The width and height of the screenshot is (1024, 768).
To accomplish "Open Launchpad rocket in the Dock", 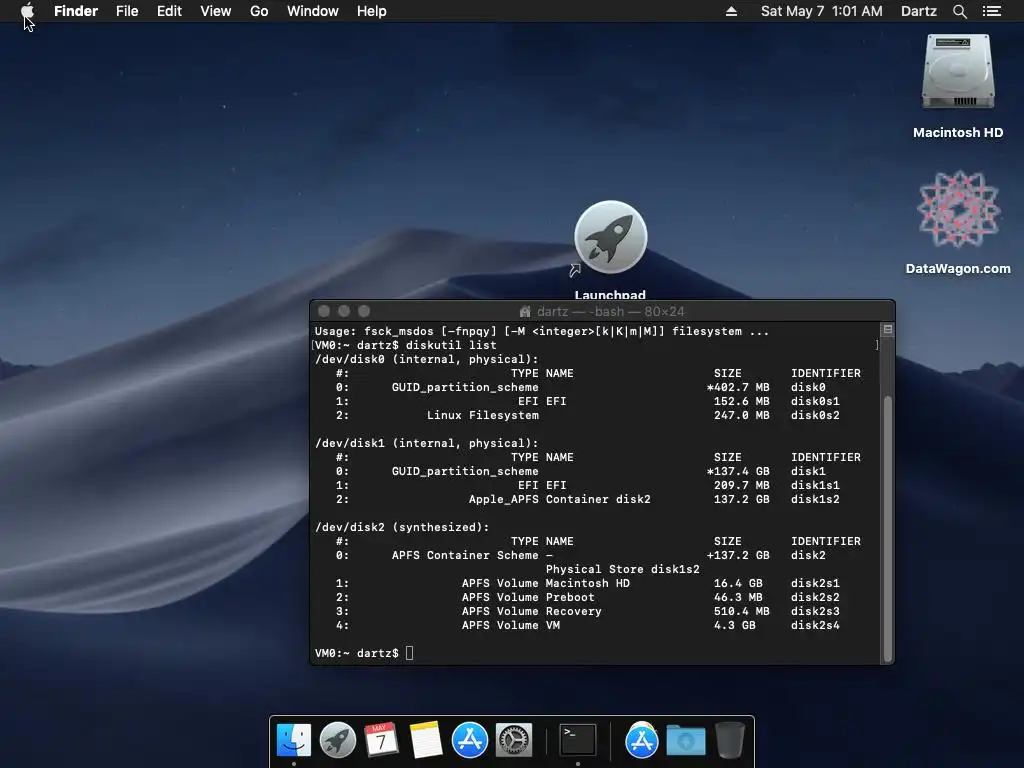I will click(x=338, y=740).
